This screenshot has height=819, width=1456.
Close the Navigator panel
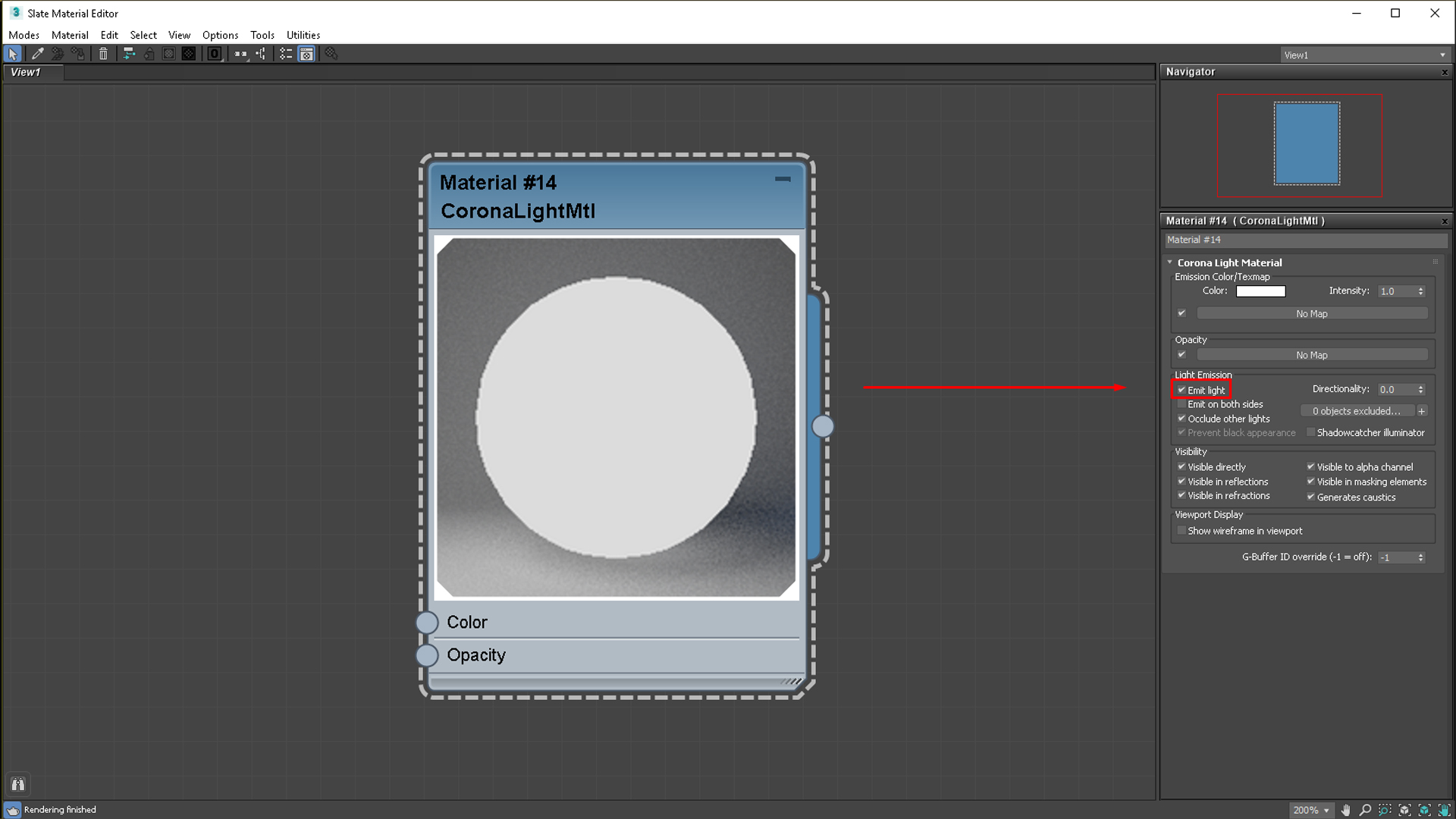tap(1445, 72)
